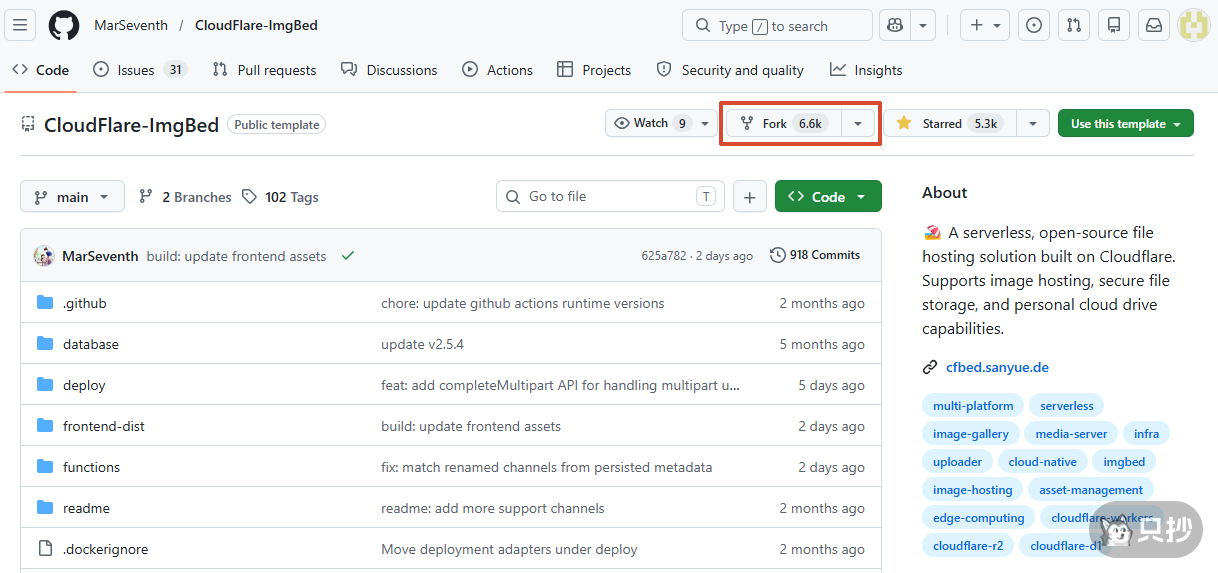Open commit hash 625a782
The image size is (1218, 573).
664,256
